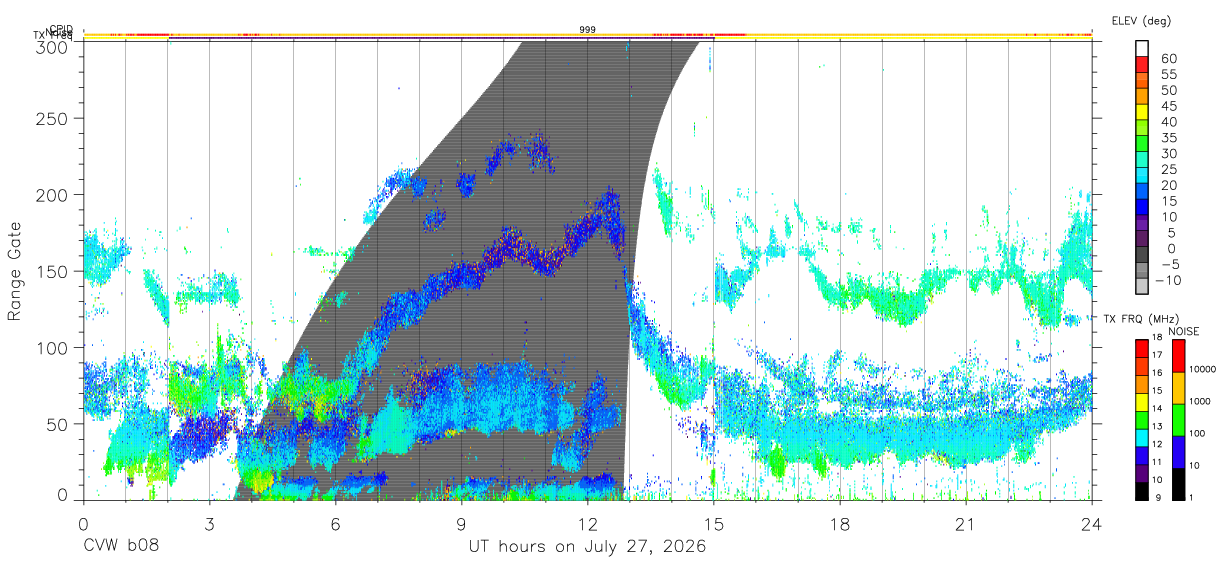Click the green TX FRQ swatch between 13 and 14
This screenshot has height=567, width=1228.
[1142, 420]
